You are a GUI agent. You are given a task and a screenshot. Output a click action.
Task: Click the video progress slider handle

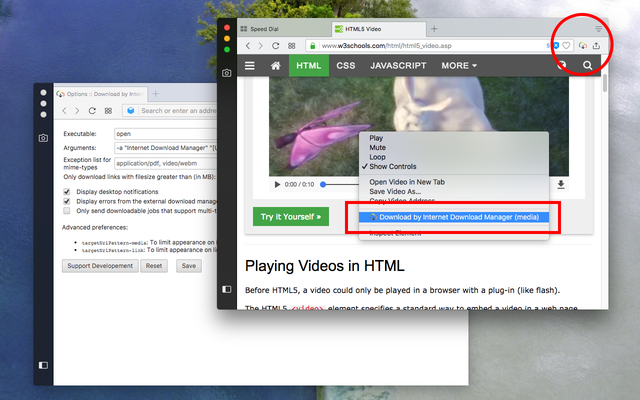323,184
